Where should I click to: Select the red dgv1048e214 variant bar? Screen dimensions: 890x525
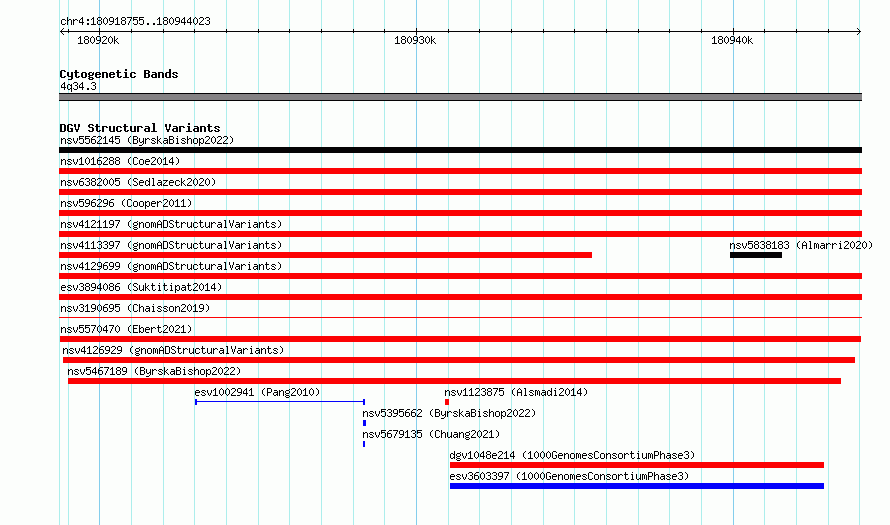637,465
